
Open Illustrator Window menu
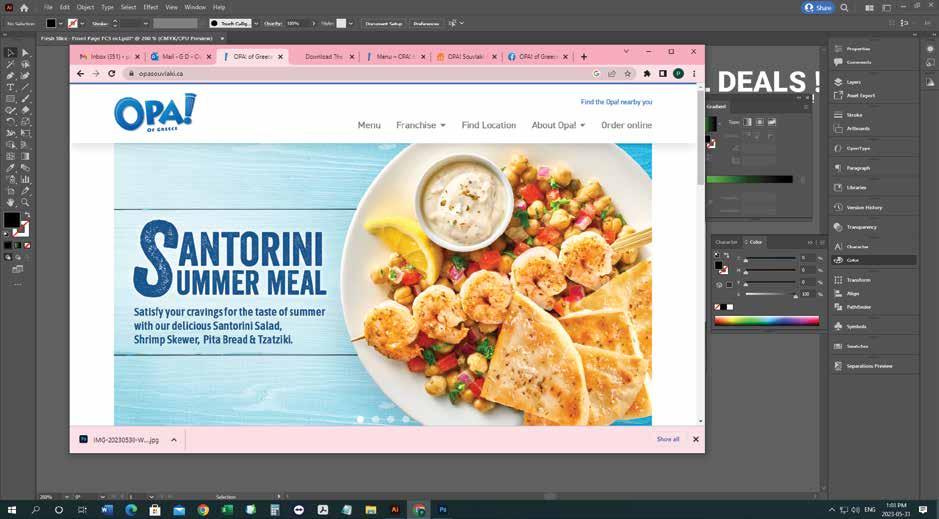[195, 7]
